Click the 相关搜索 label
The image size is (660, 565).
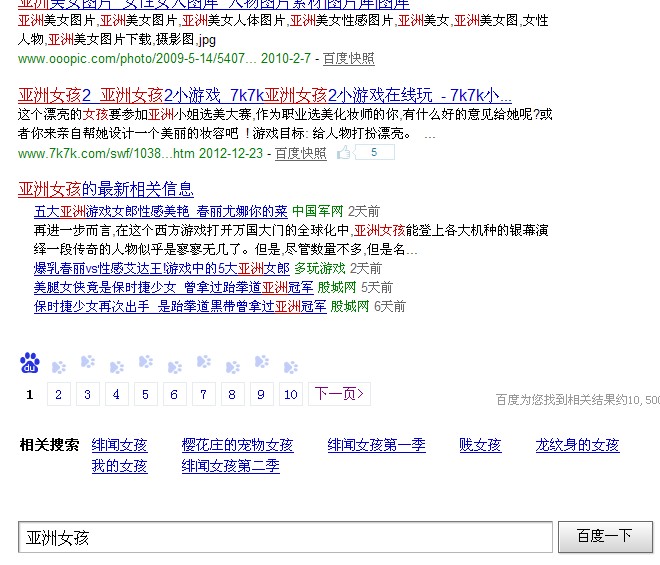[50, 445]
